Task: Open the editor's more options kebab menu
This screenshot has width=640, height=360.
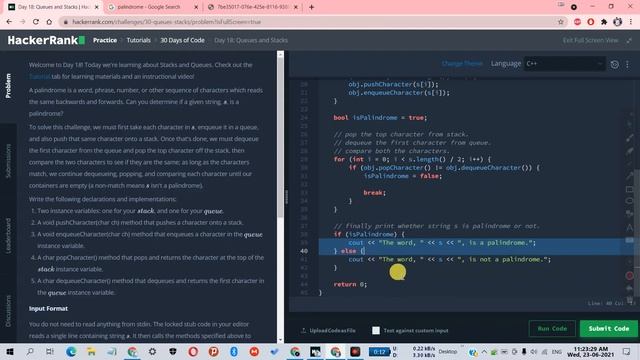Action: (627, 64)
